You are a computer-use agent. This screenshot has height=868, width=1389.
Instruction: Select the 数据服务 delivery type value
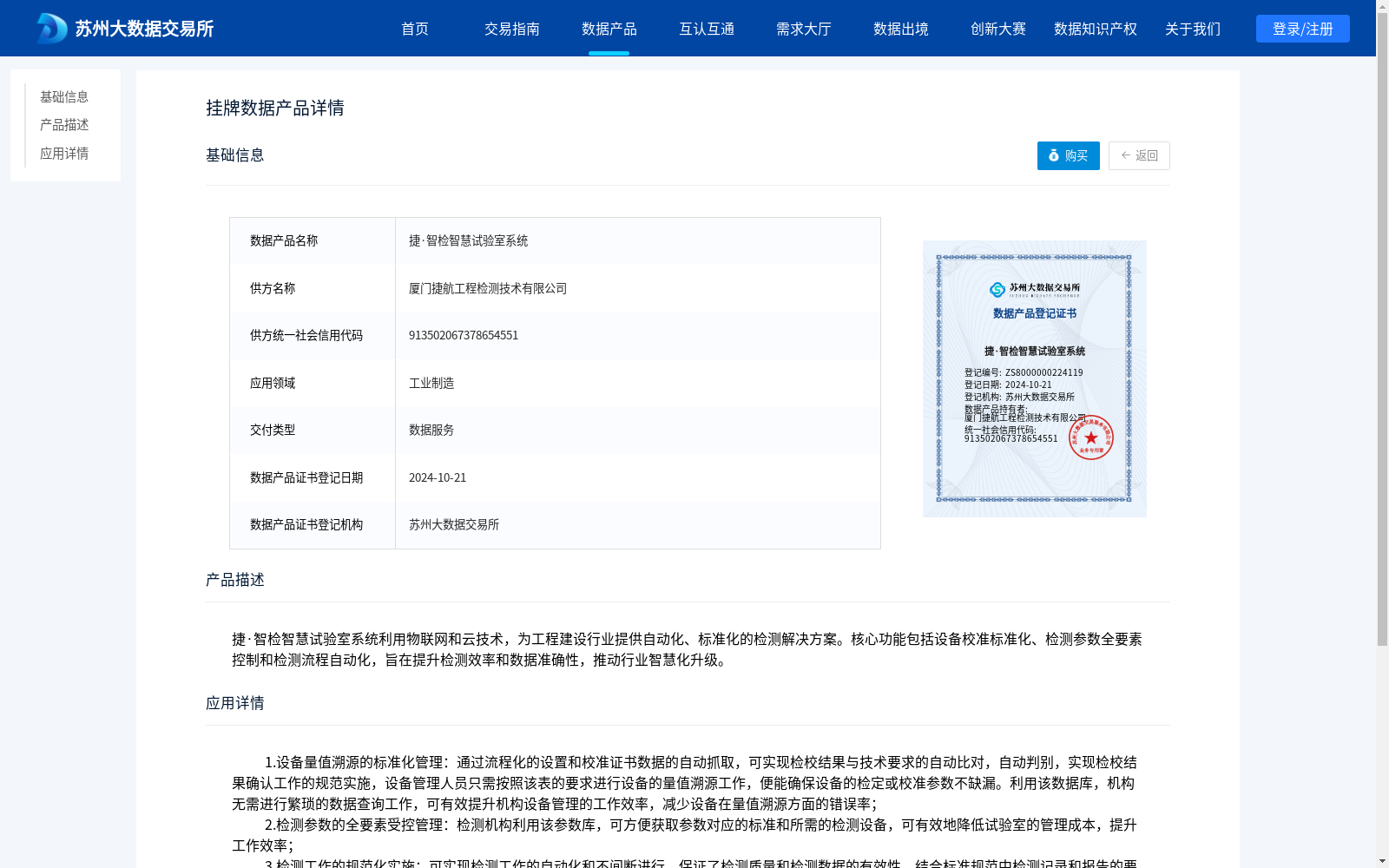coord(638,431)
